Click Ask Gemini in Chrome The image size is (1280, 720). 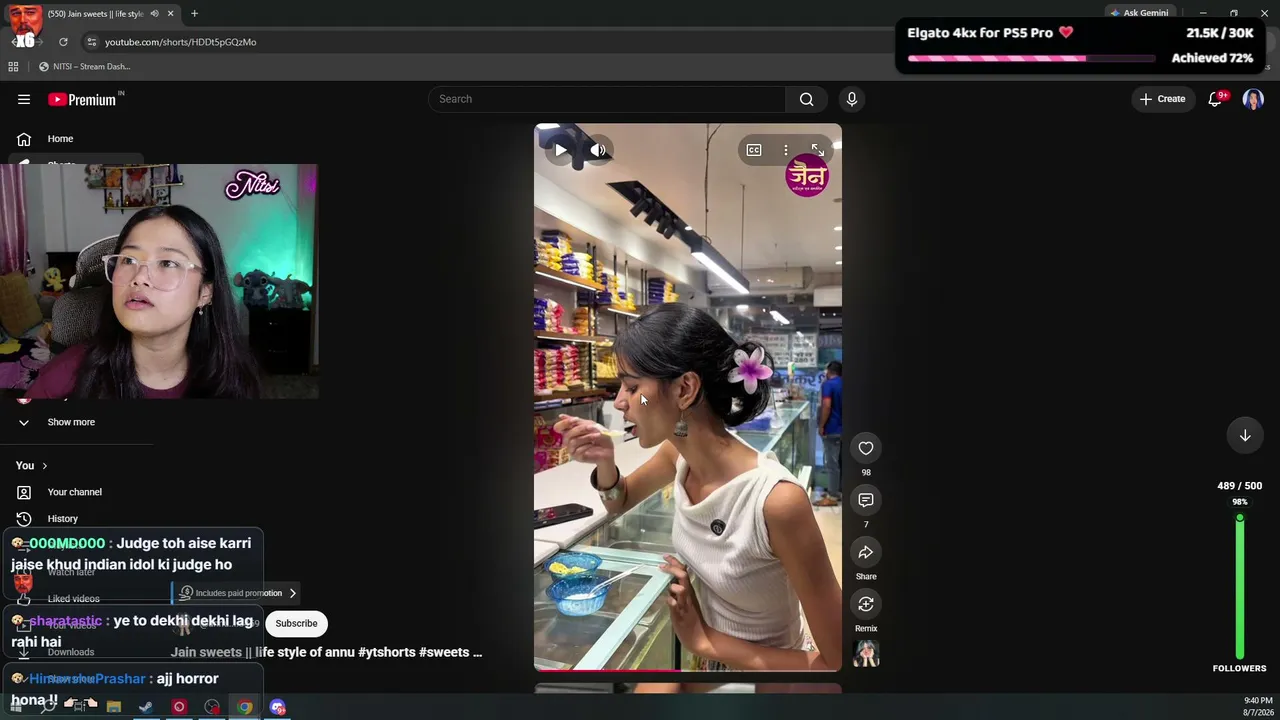(x=1139, y=13)
